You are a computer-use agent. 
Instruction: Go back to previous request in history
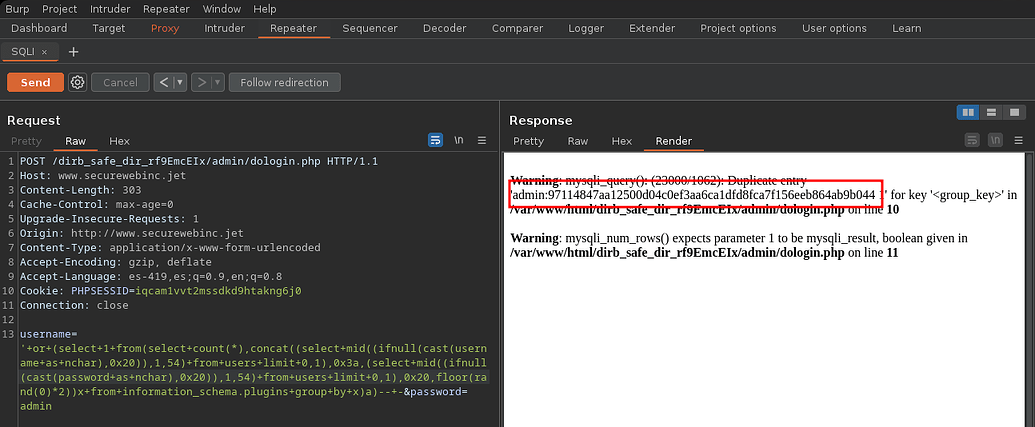tap(164, 82)
